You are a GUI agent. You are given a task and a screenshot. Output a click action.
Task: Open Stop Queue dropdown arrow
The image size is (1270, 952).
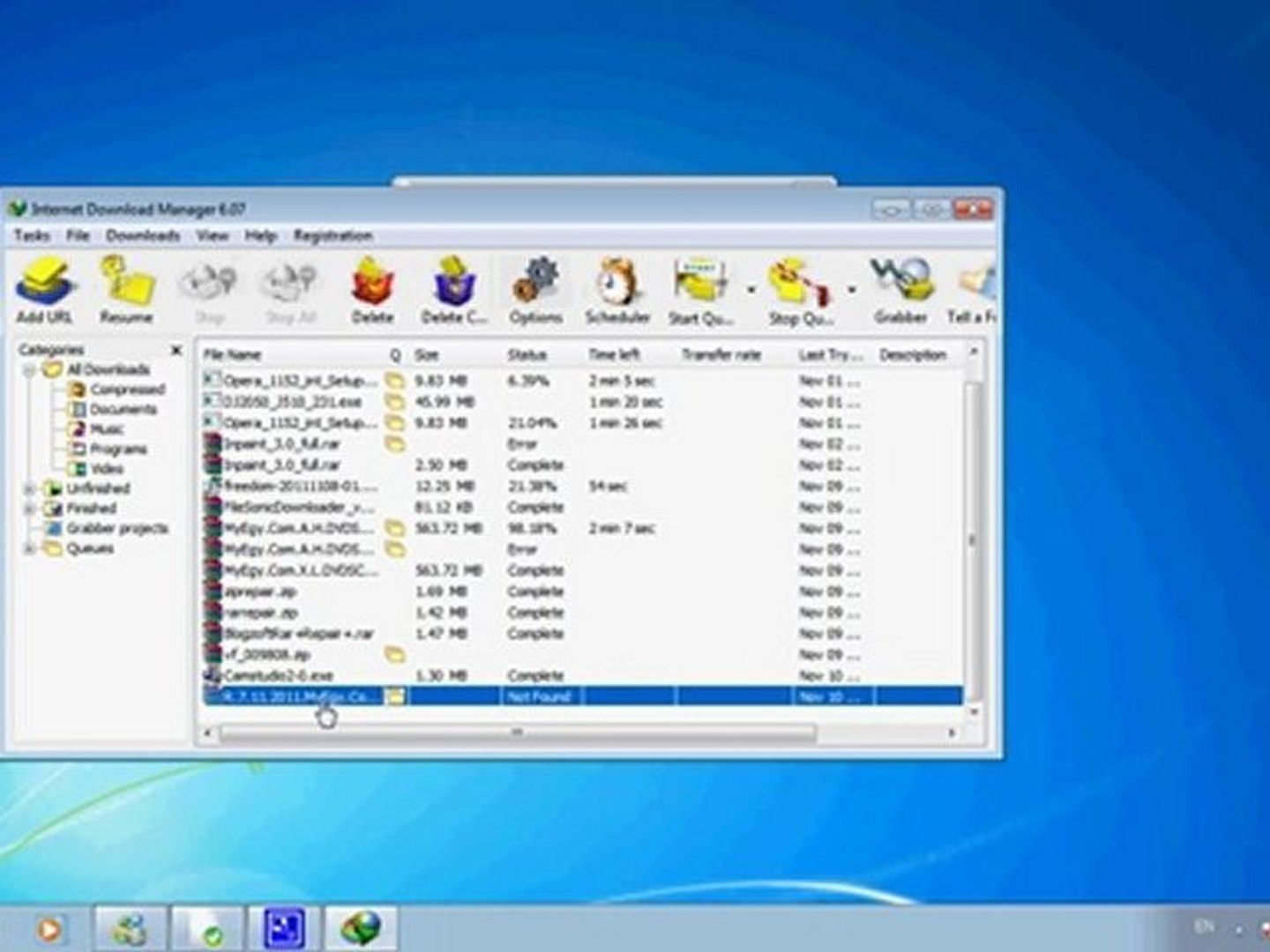coord(852,290)
